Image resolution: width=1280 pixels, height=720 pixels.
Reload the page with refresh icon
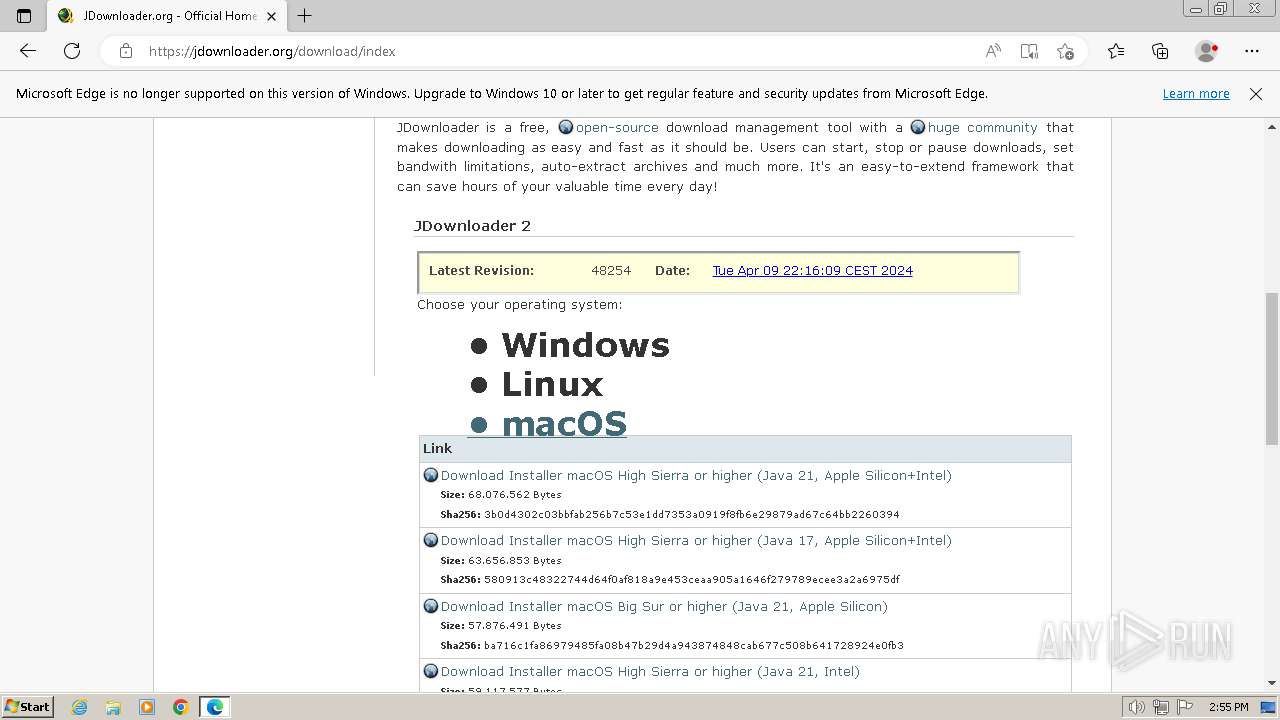(x=72, y=51)
